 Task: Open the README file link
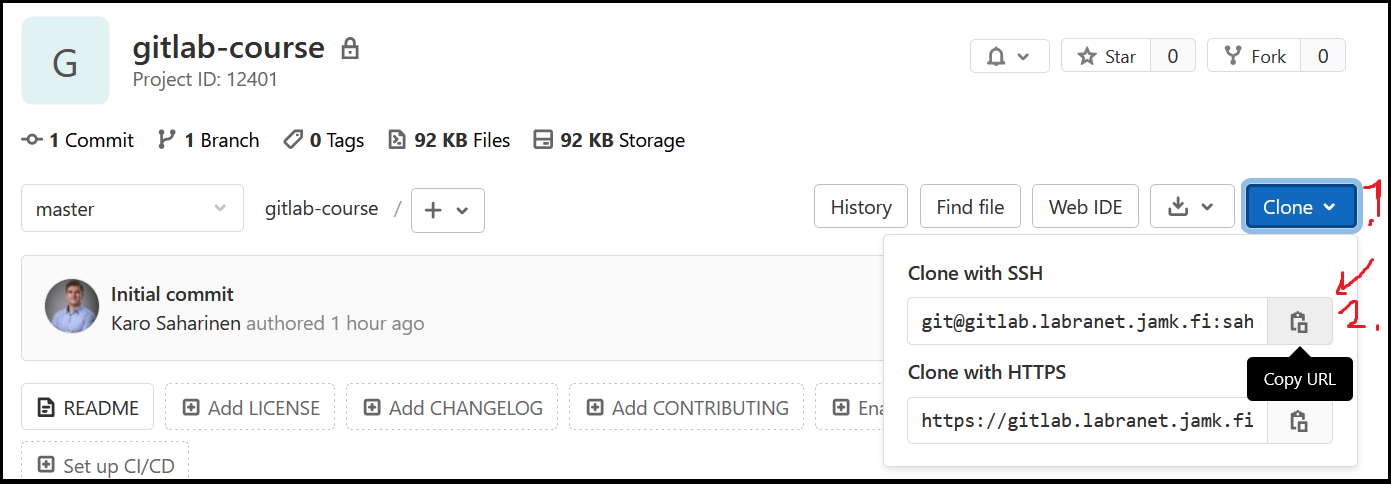[x=87, y=407]
